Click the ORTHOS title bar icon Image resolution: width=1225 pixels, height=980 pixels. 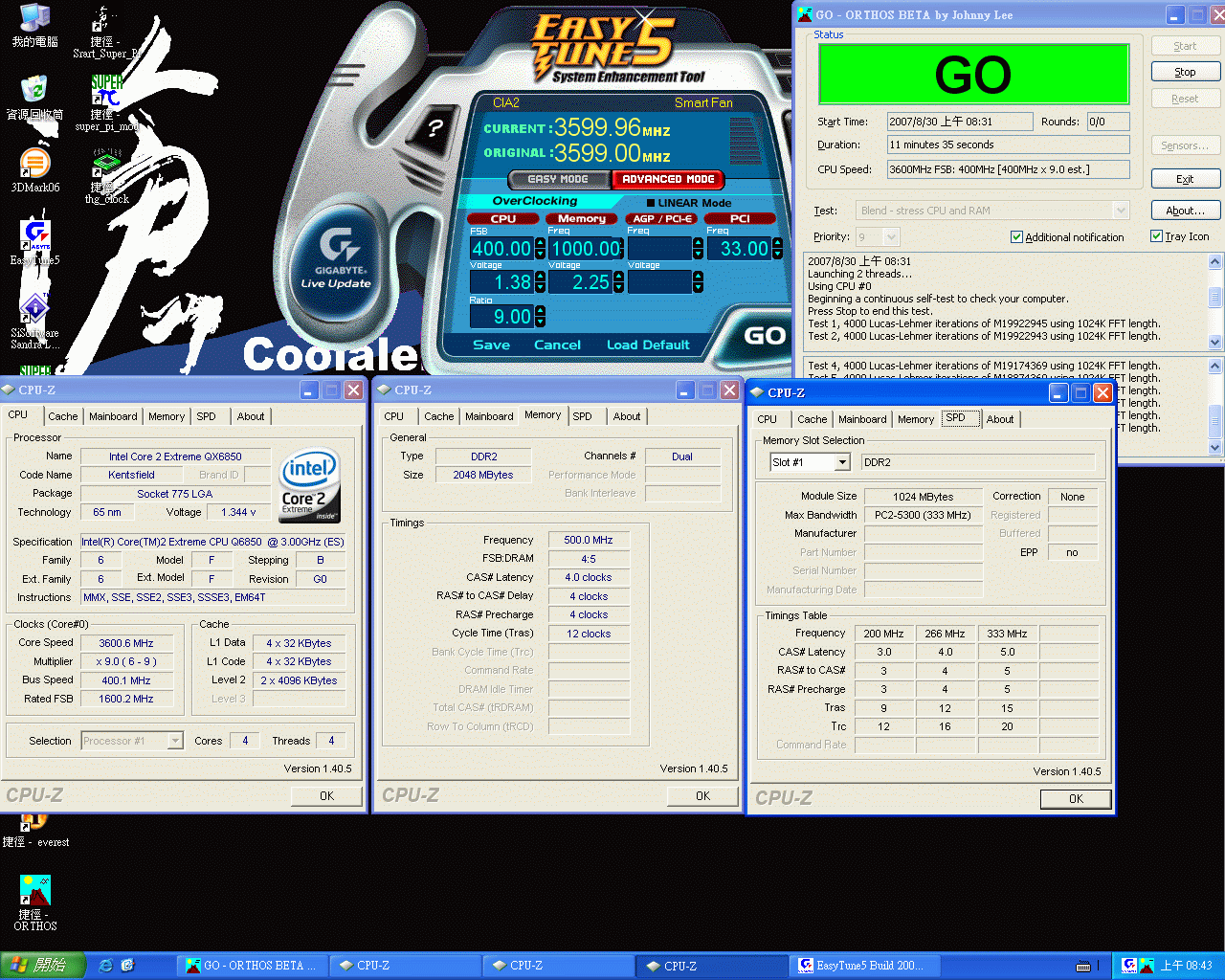(x=805, y=14)
